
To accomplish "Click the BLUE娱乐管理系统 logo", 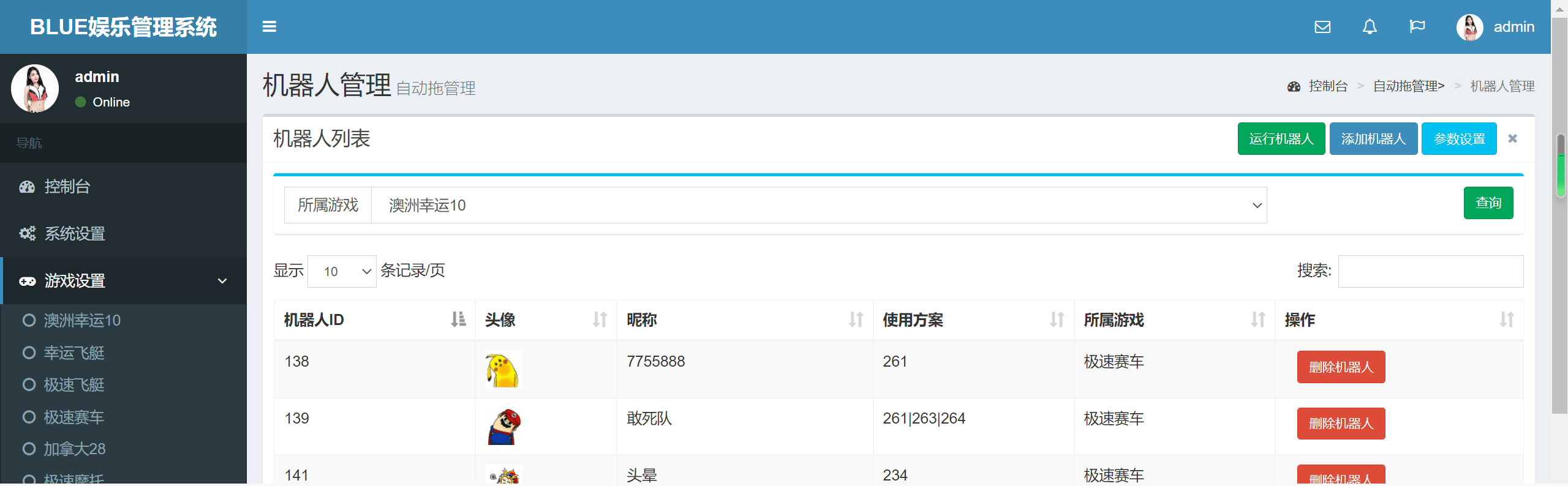I will (x=123, y=27).
